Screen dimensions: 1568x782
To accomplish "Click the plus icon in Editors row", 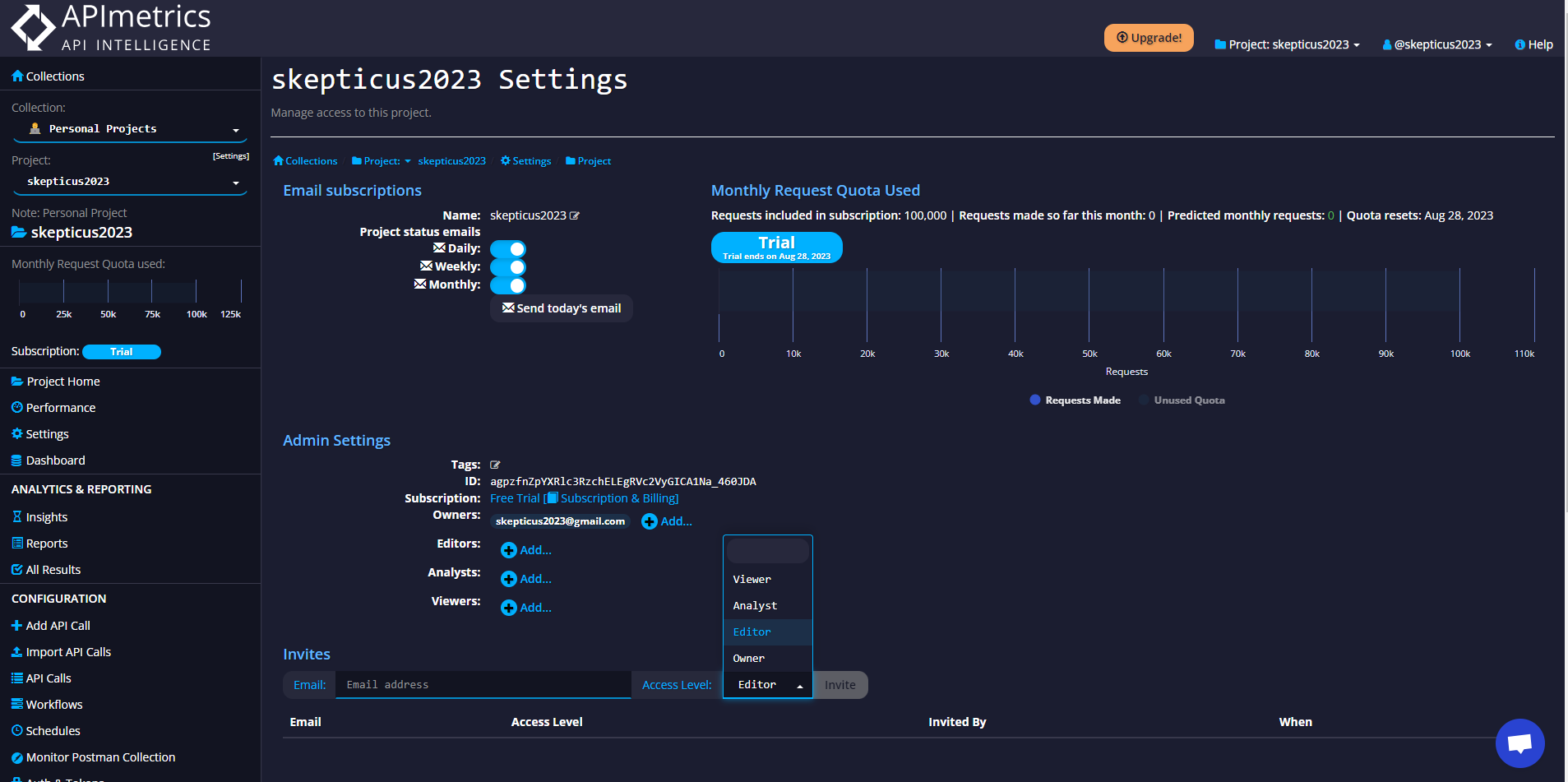I will [x=509, y=550].
